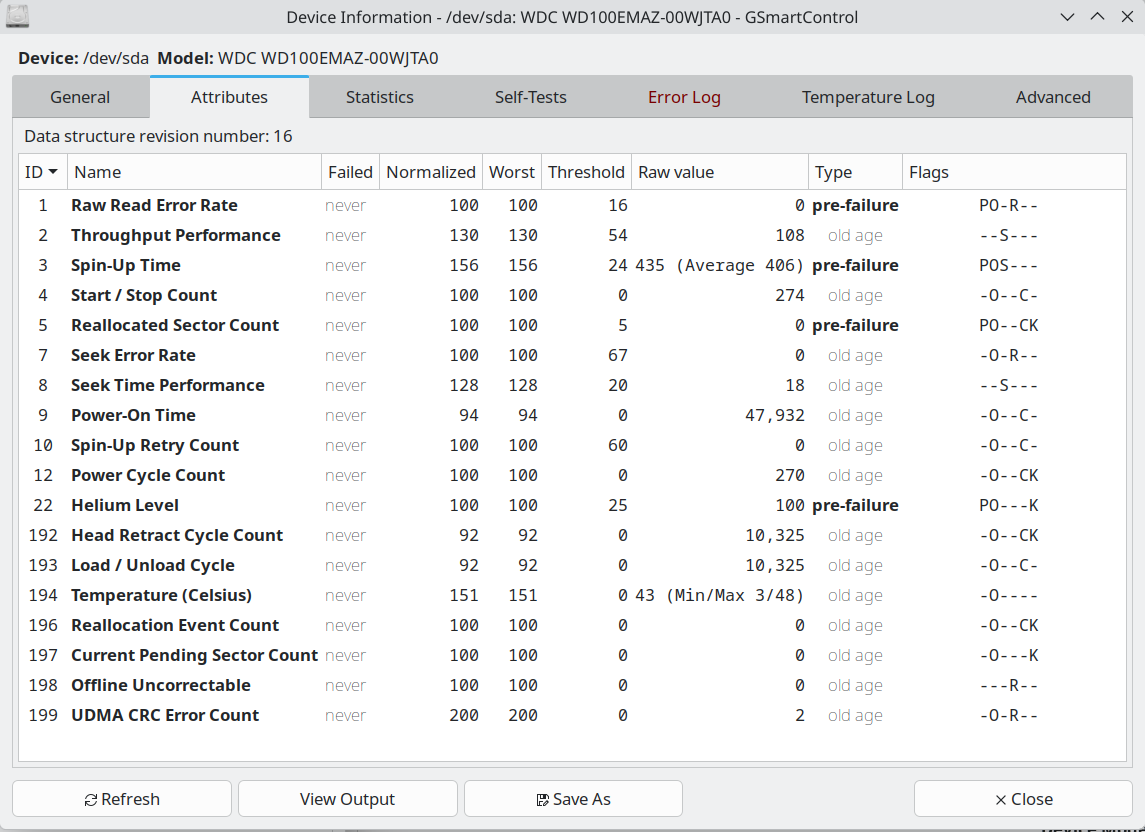Sort by the ID column header arrow
Viewport: 1145px width, 832px height.
pyautogui.click(x=52, y=172)
